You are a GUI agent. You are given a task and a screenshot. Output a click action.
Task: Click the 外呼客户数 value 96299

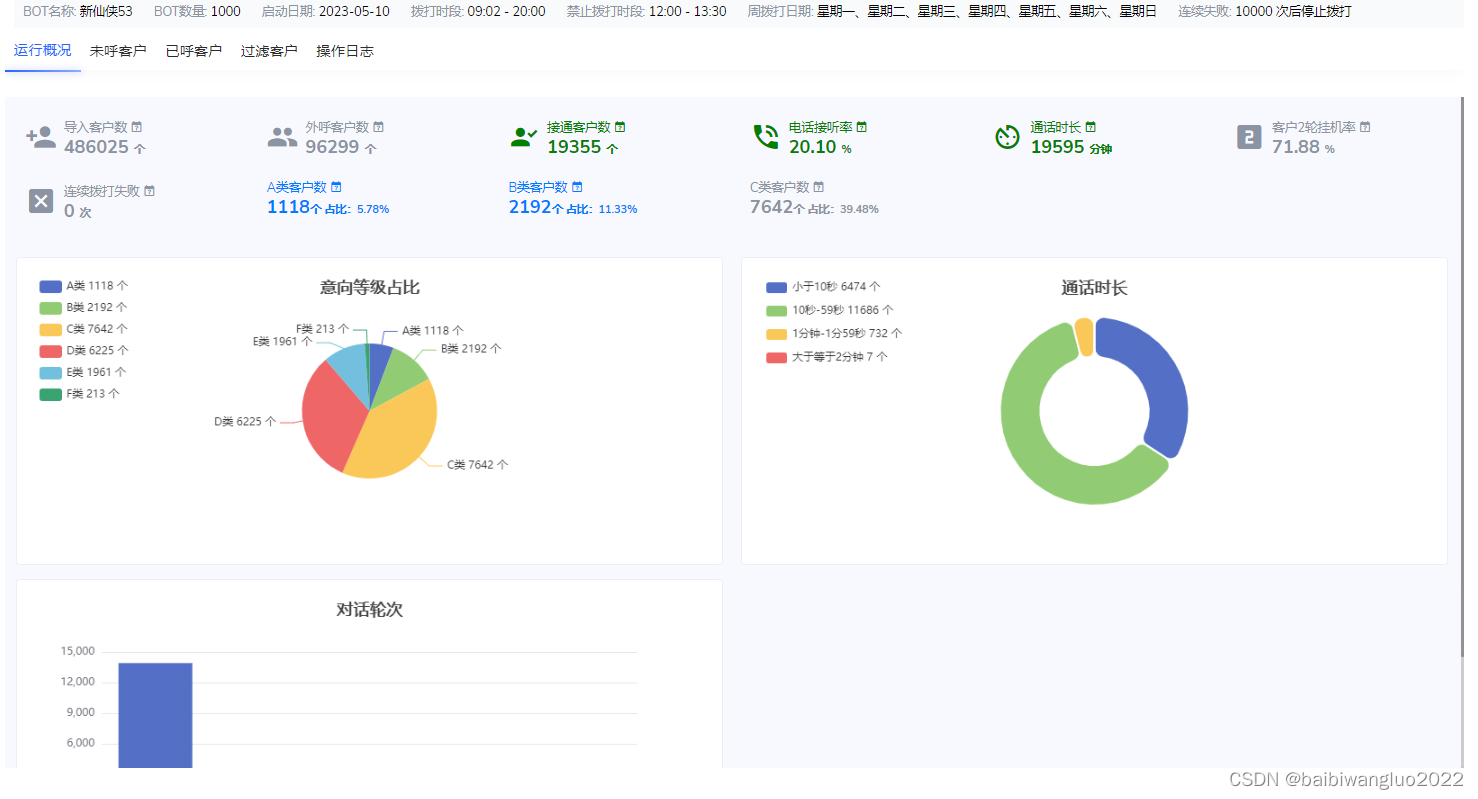coord(333,147)
